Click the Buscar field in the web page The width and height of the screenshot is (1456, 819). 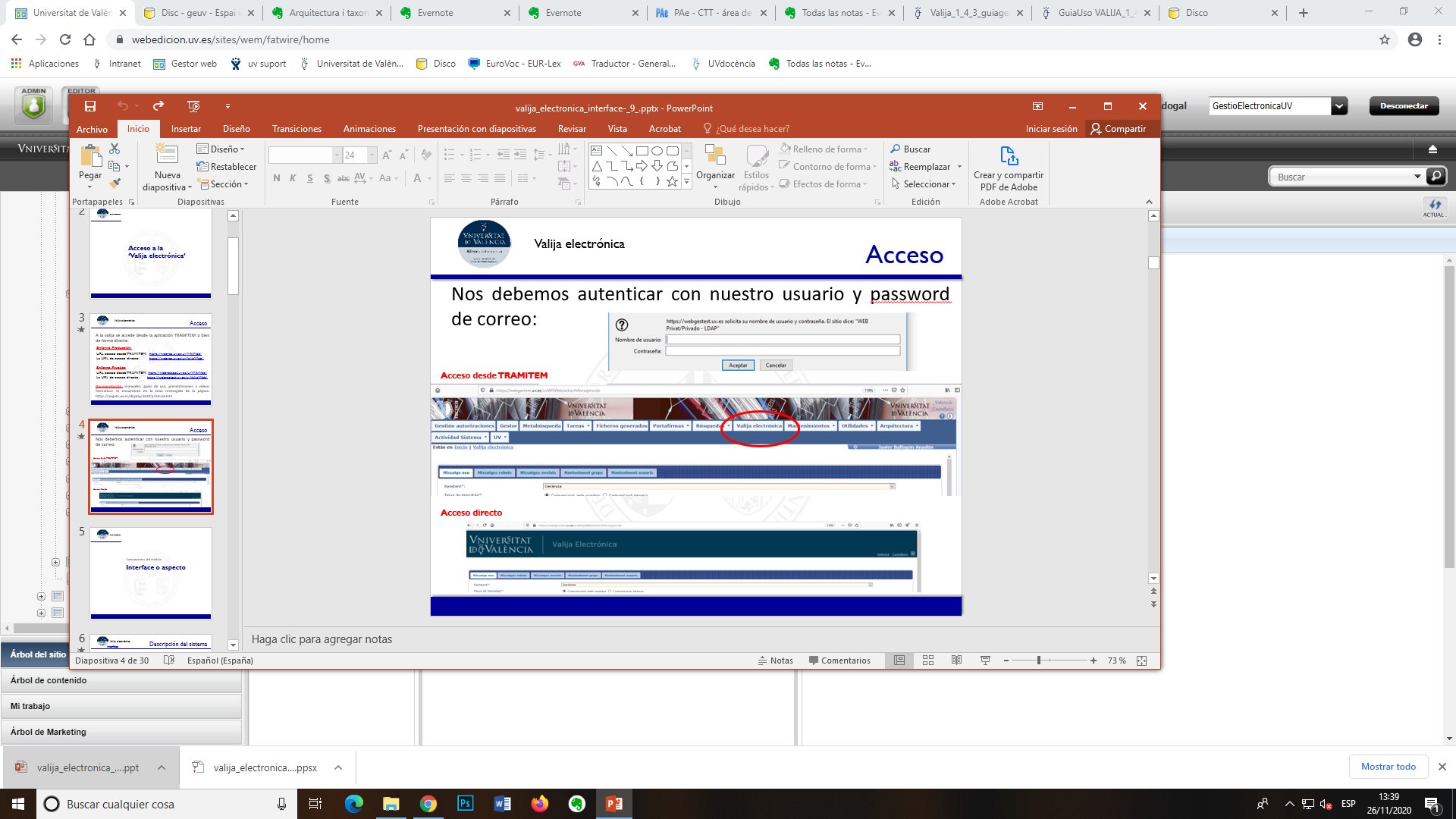[1342, 177]
